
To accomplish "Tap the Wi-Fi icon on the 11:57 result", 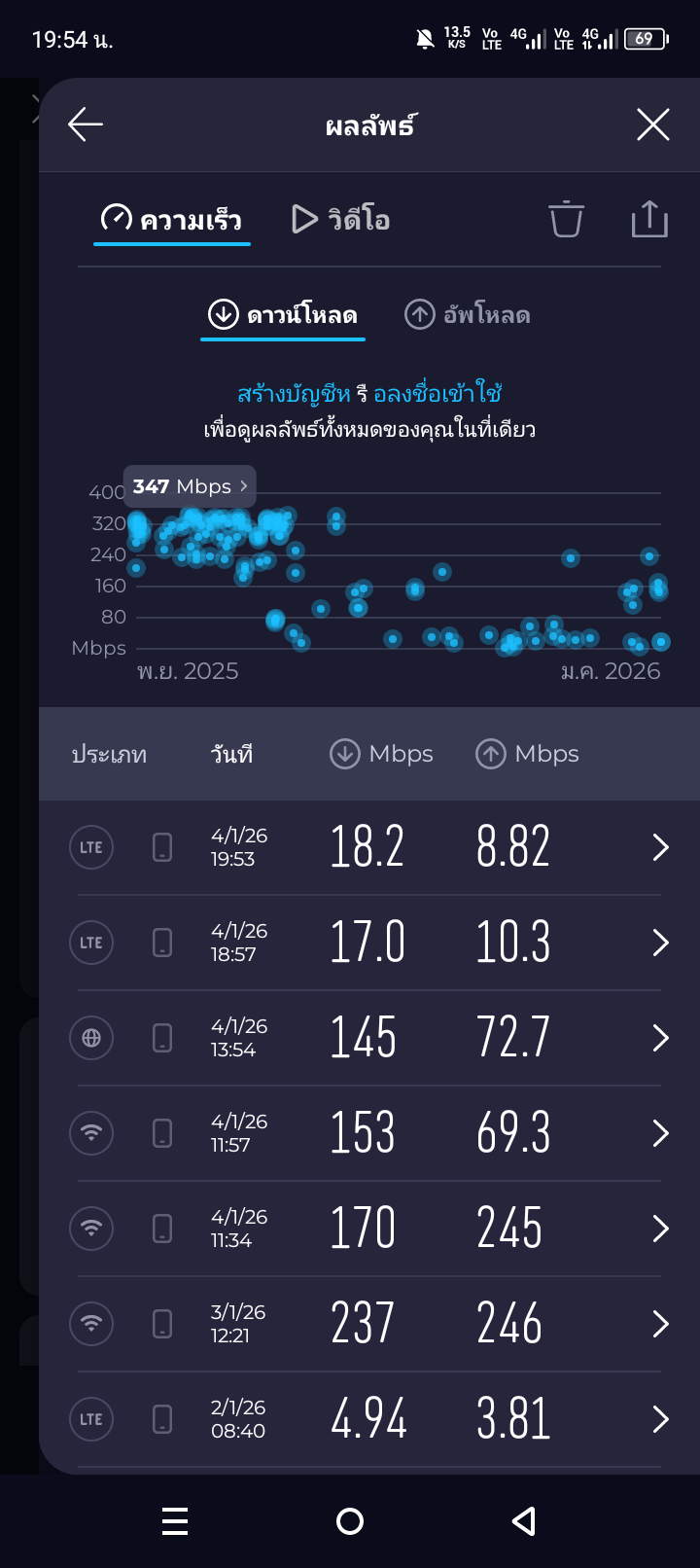I will [91, 1133].
